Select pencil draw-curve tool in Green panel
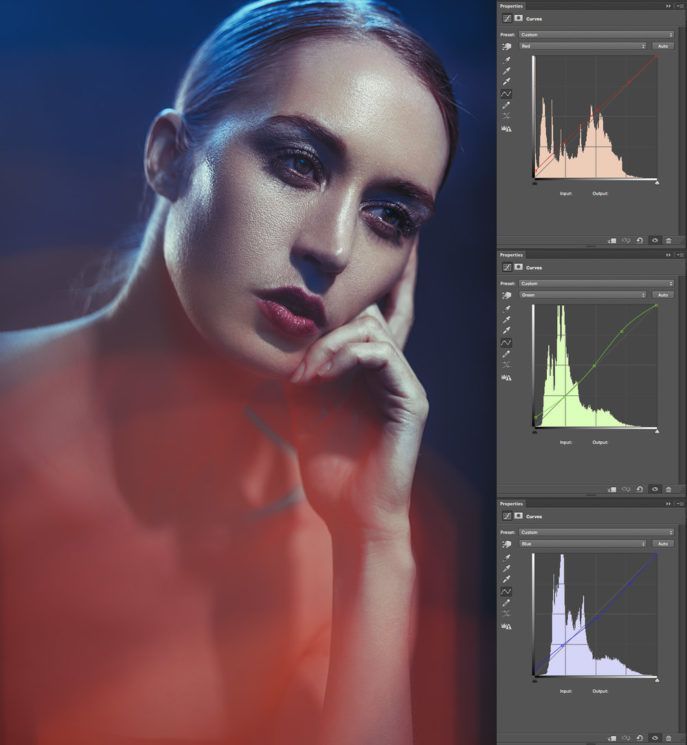Image resolution: width=687 pixels, height=745 pixels. point(506,354)
